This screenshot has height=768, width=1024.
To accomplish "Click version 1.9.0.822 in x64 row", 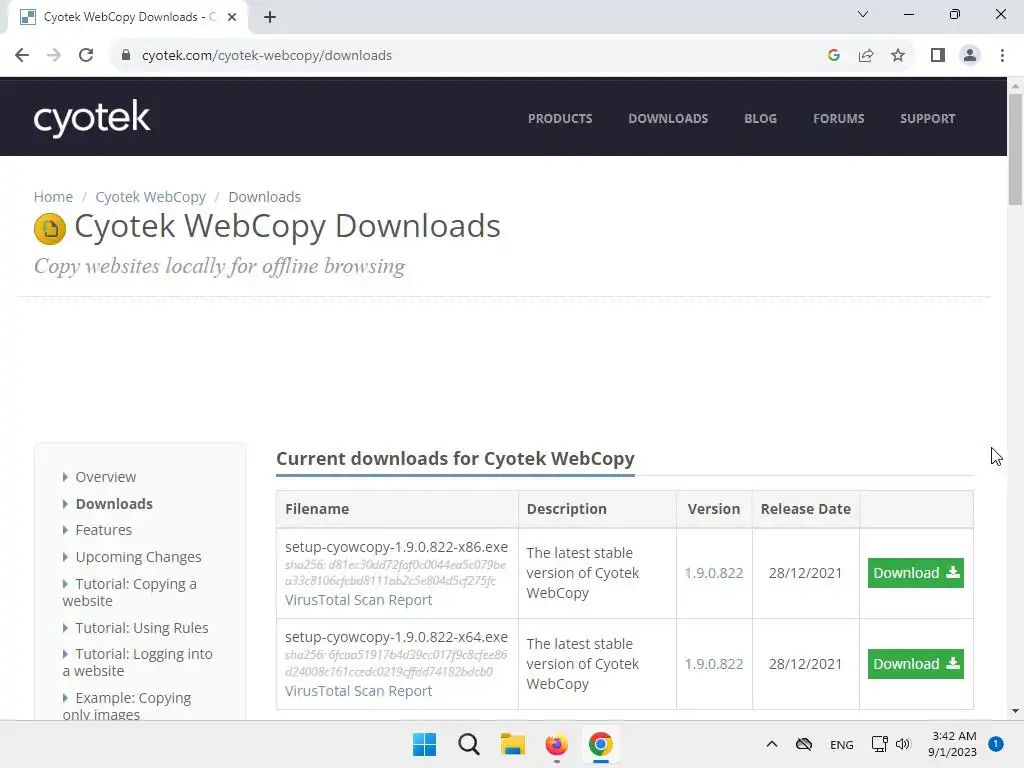I will point(714,664).
